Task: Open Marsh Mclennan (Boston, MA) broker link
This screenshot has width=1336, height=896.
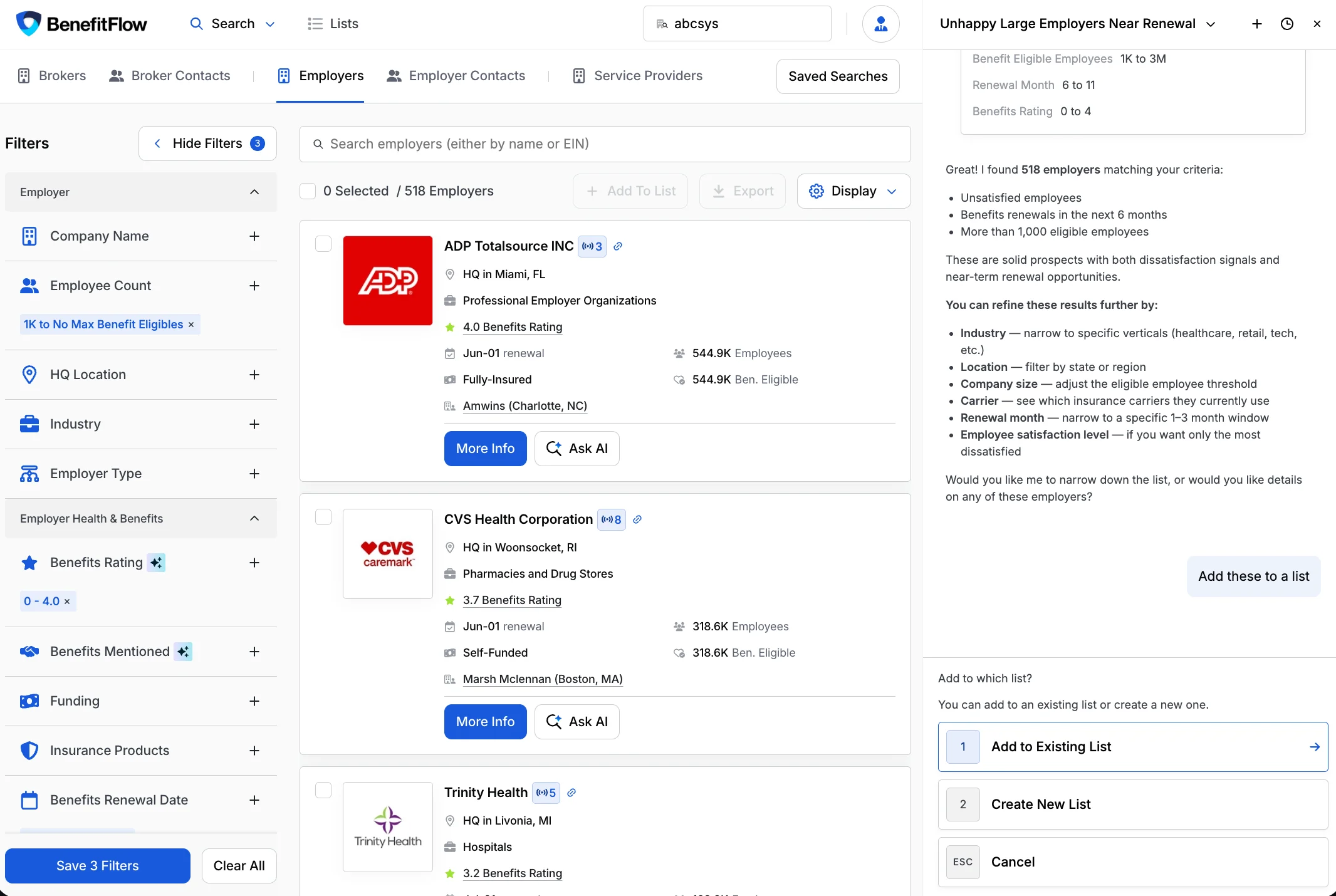Action: [543, 679]
